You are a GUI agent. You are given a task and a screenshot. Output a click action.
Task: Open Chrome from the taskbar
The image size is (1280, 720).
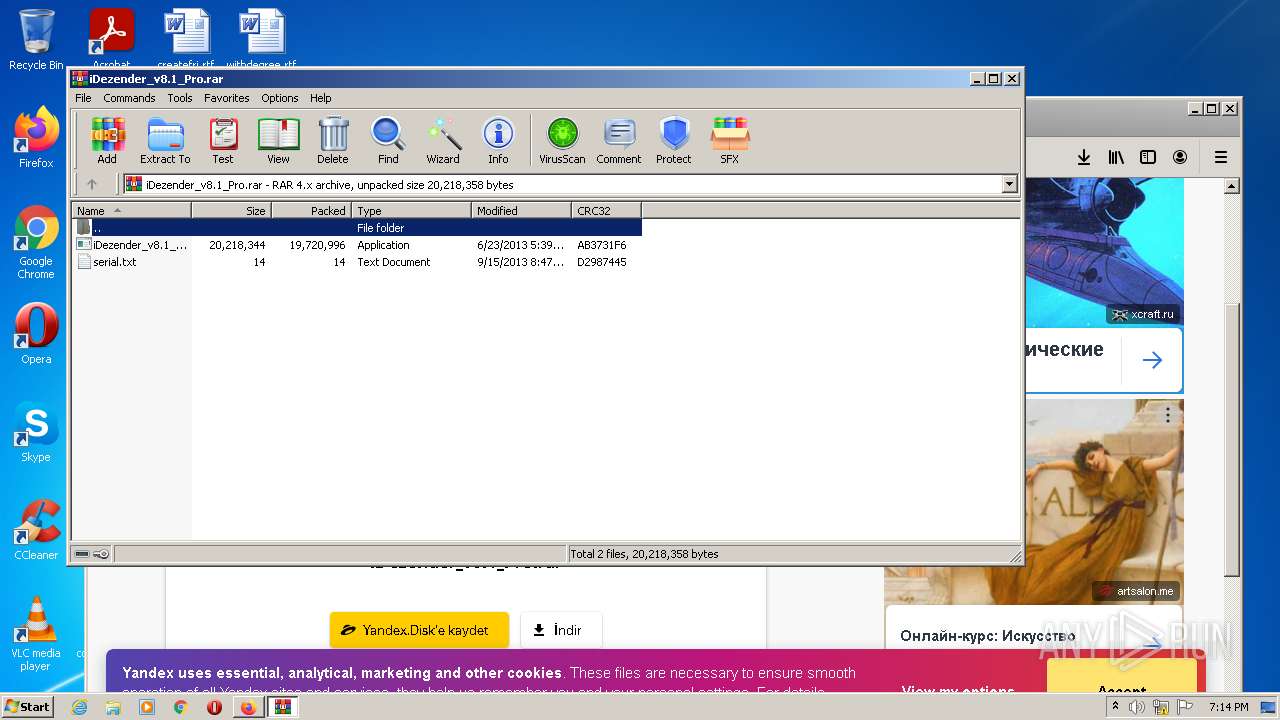[180, 707]
